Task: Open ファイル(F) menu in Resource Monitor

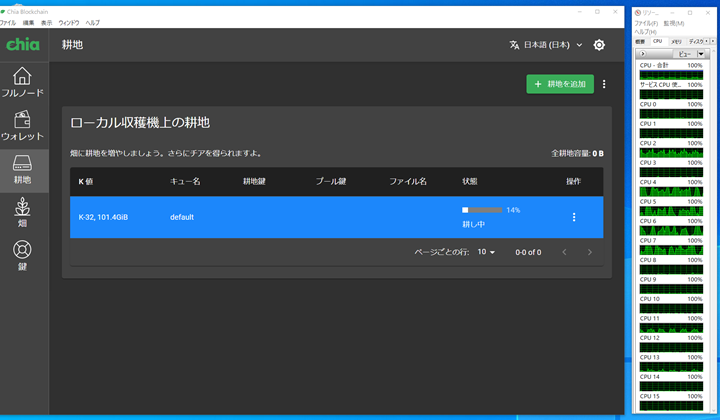Action: 646,23
